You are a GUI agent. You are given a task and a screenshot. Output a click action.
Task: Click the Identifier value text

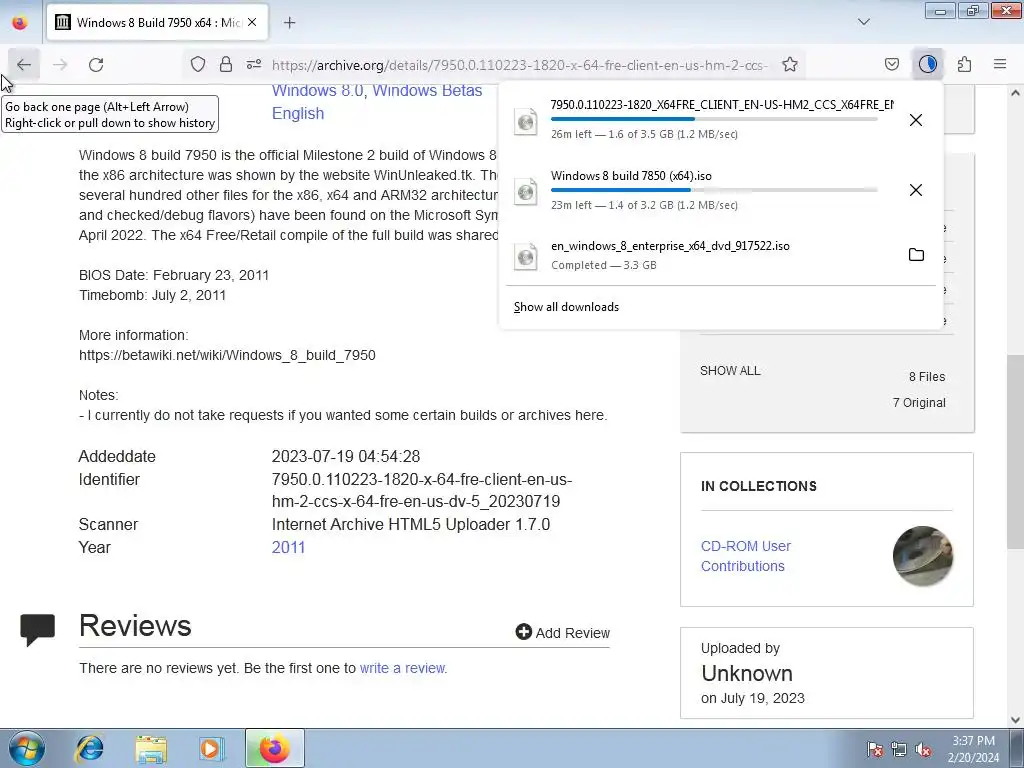tap(422, 490)
